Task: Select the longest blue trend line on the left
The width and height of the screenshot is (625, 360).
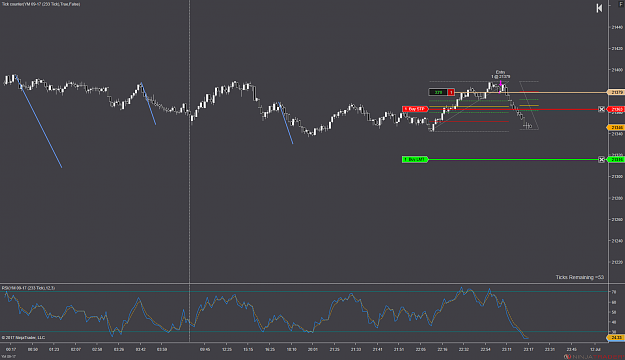Action: [x=39, y=122]
